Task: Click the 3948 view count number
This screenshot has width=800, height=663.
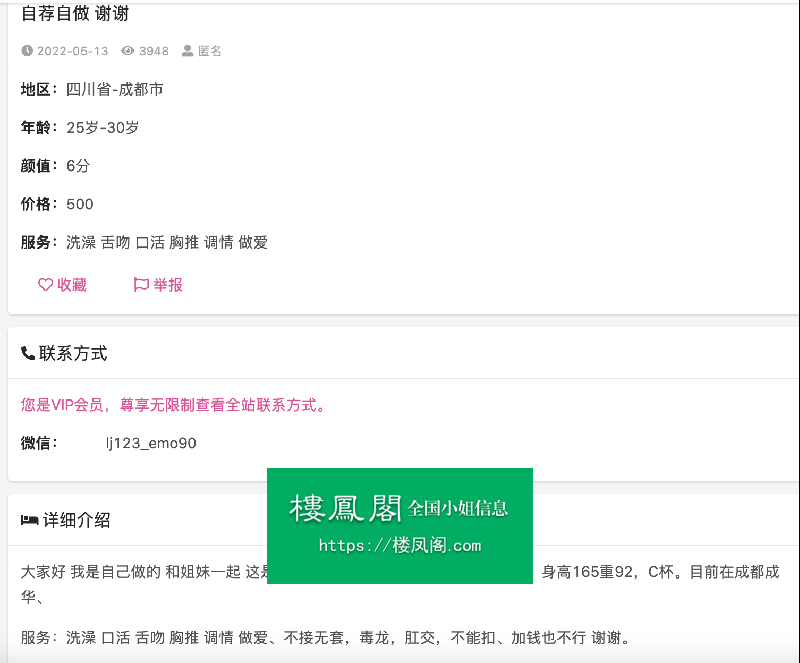Action: (154, 51)
